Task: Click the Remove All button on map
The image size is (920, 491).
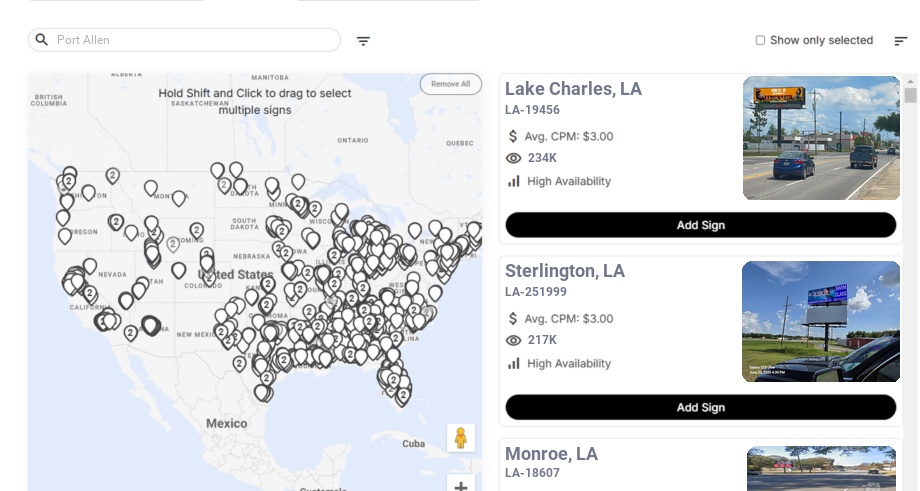Action: 450,84
